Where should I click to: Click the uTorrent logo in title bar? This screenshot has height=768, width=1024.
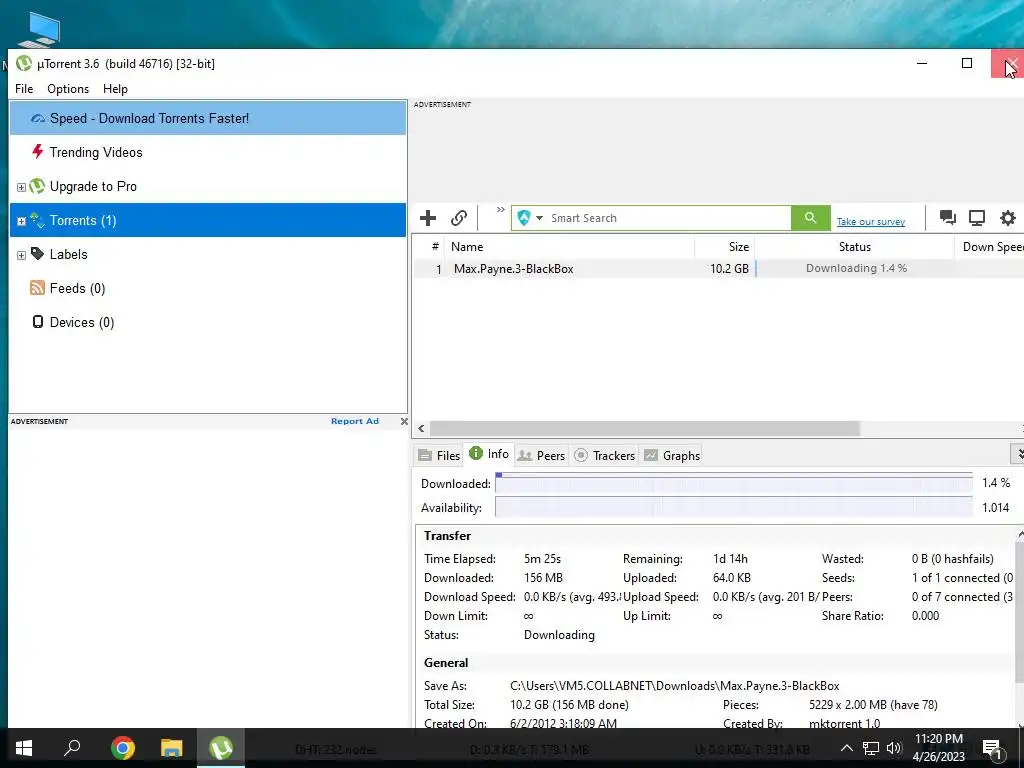pyautogui.click(x=24, y=63)
